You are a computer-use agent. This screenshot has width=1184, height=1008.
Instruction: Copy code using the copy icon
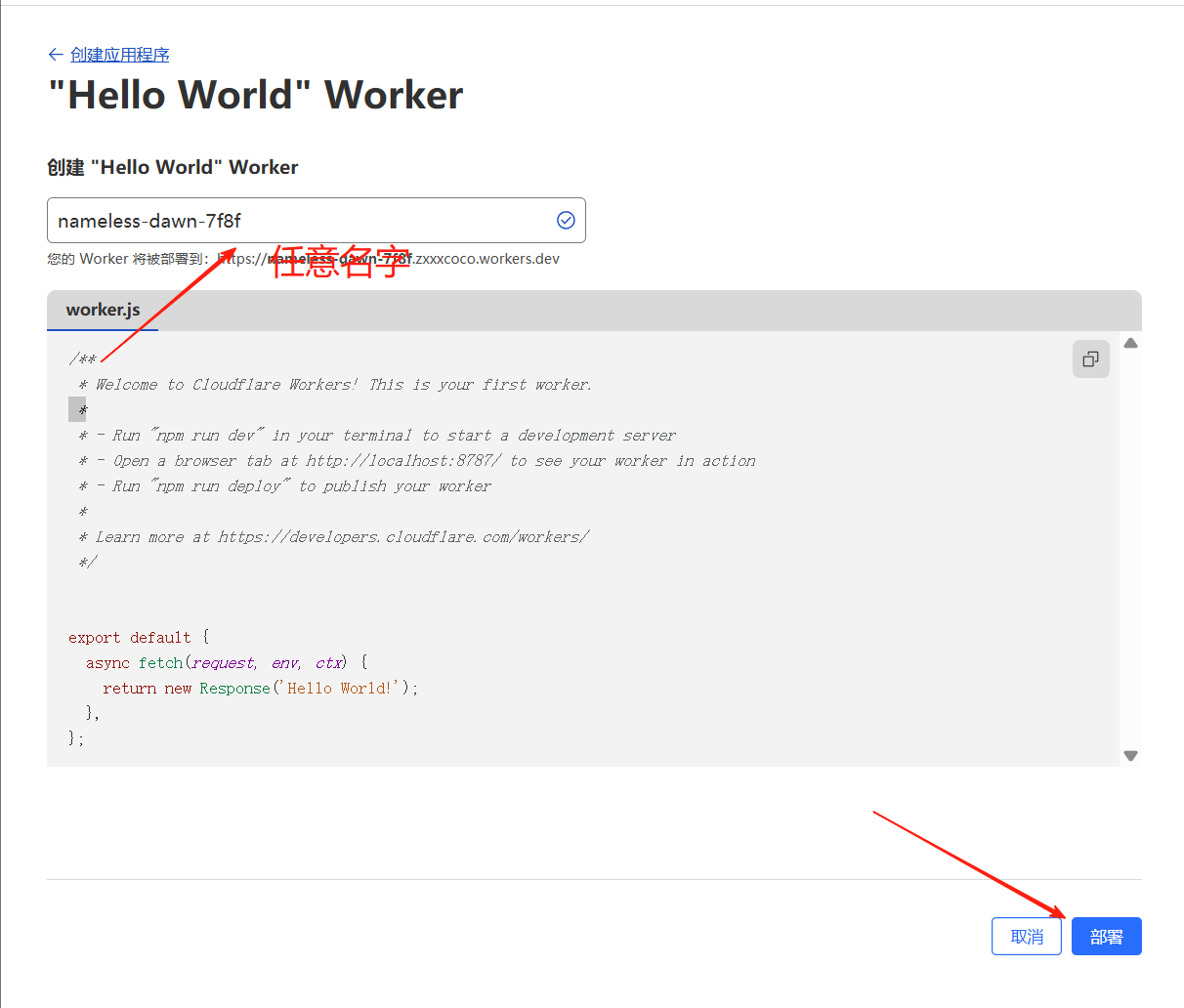coord(1091,359)
